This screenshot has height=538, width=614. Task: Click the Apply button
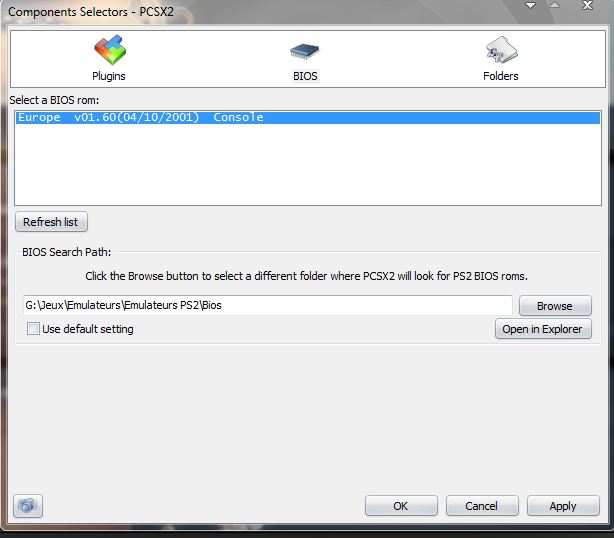[563, 506]
